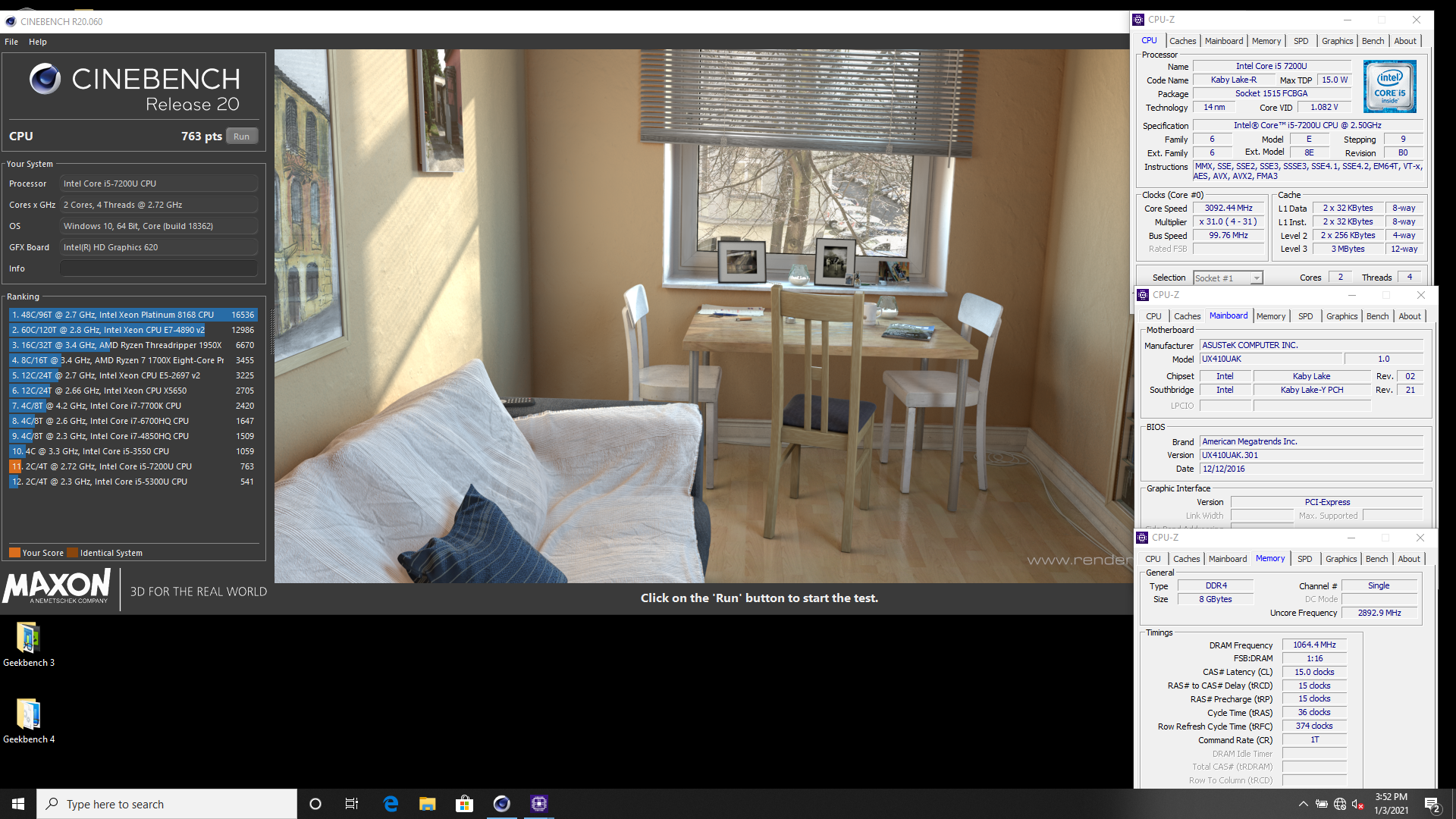Image resolution: width=1456 pixels, height=819 pixels.
Task: Open the Help menu in Cinebench
Action: tap(38, 42)
